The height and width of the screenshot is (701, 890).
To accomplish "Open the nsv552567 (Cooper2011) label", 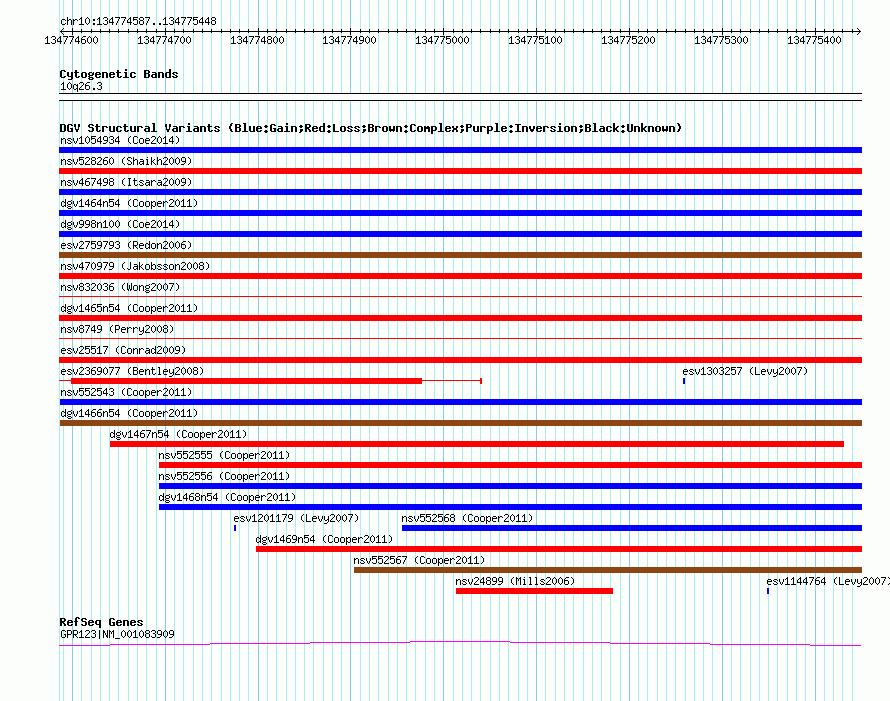I will (x=419, y=560).
